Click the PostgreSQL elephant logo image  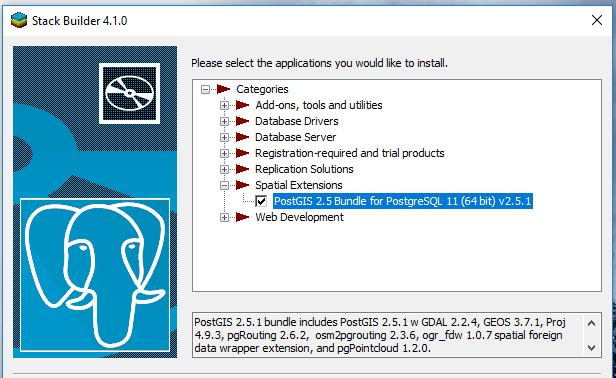point(95,275)
